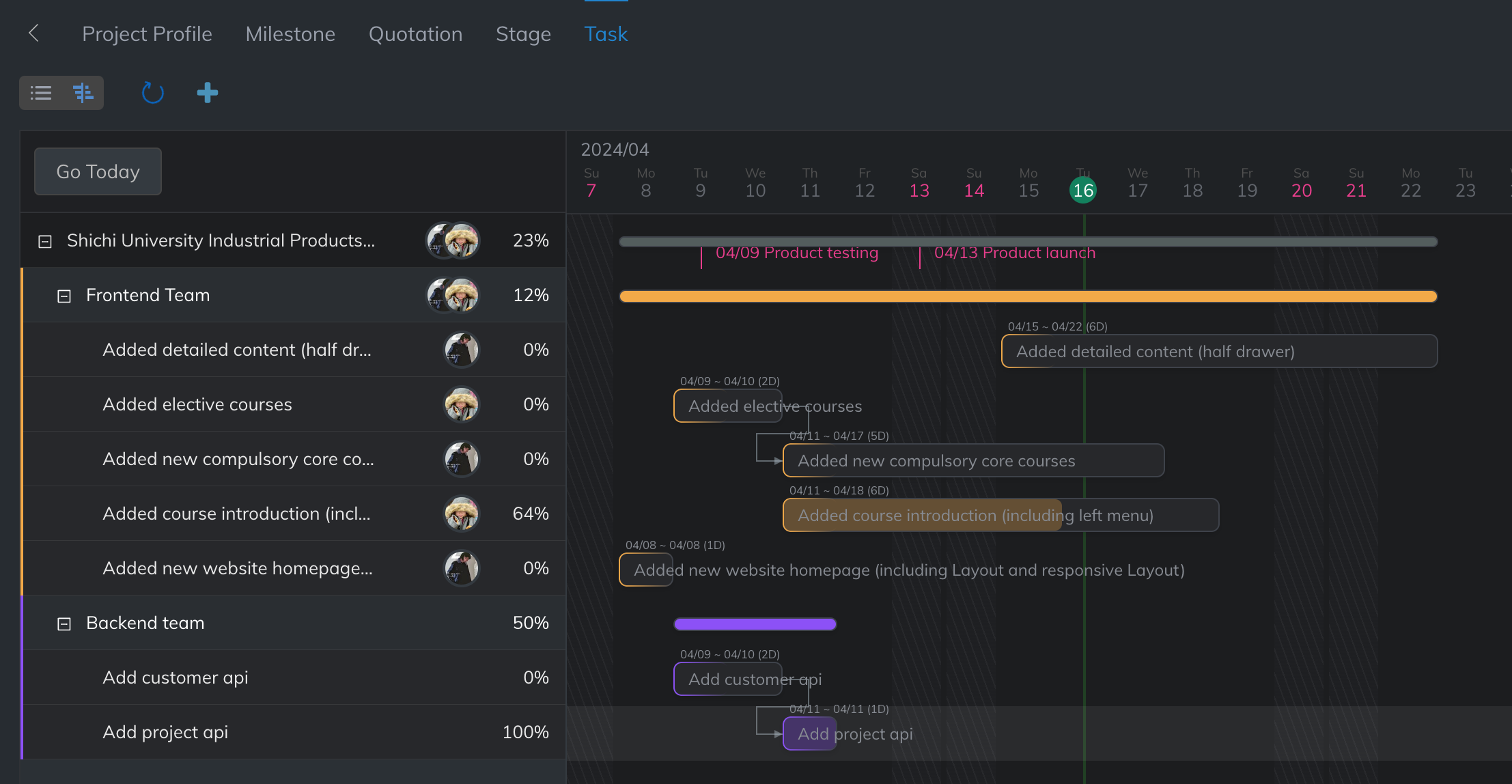
Task: Open the Project Profile tab
Action: [x=147, y=34]
